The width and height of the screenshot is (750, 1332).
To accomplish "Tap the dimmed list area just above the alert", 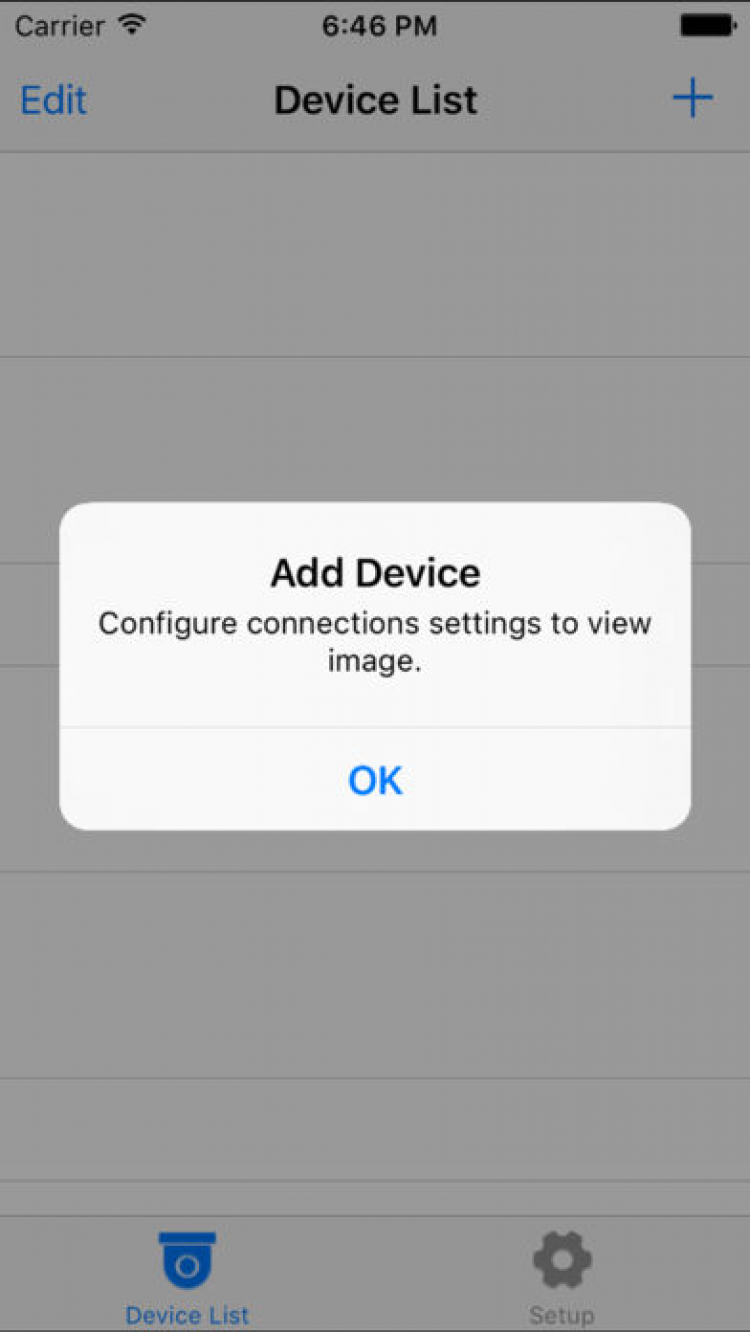I will (375, 430).
